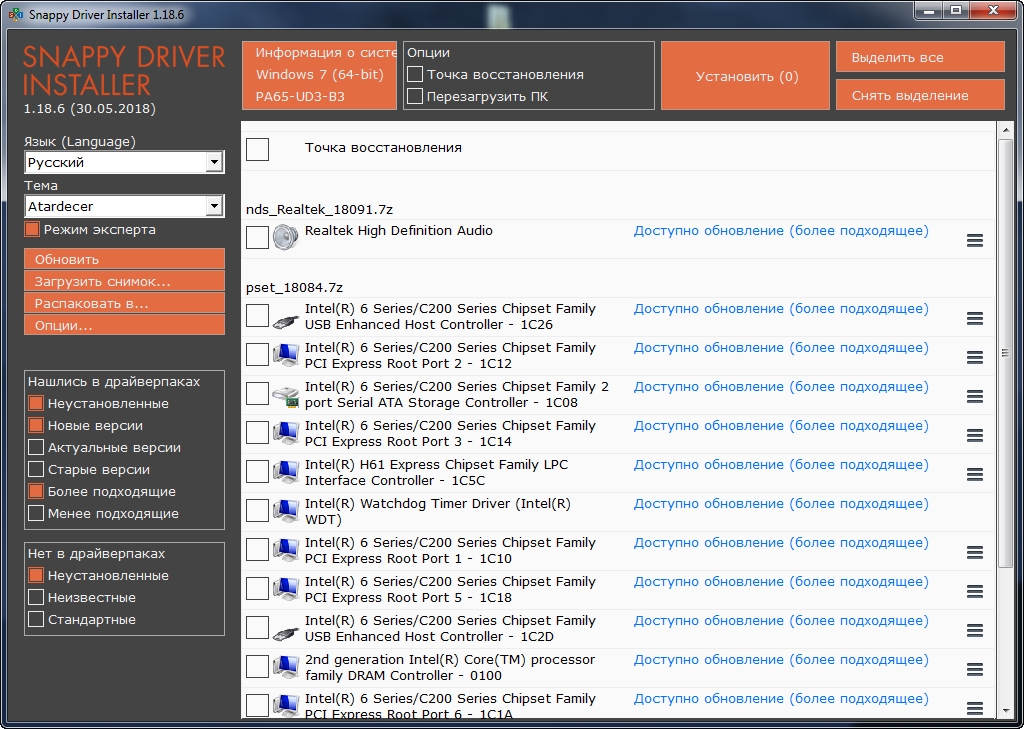1024x729 pixels.
Task: Click the Serial ATA storage controller icon
Action: pyautogui.click(x=285, y=395)
